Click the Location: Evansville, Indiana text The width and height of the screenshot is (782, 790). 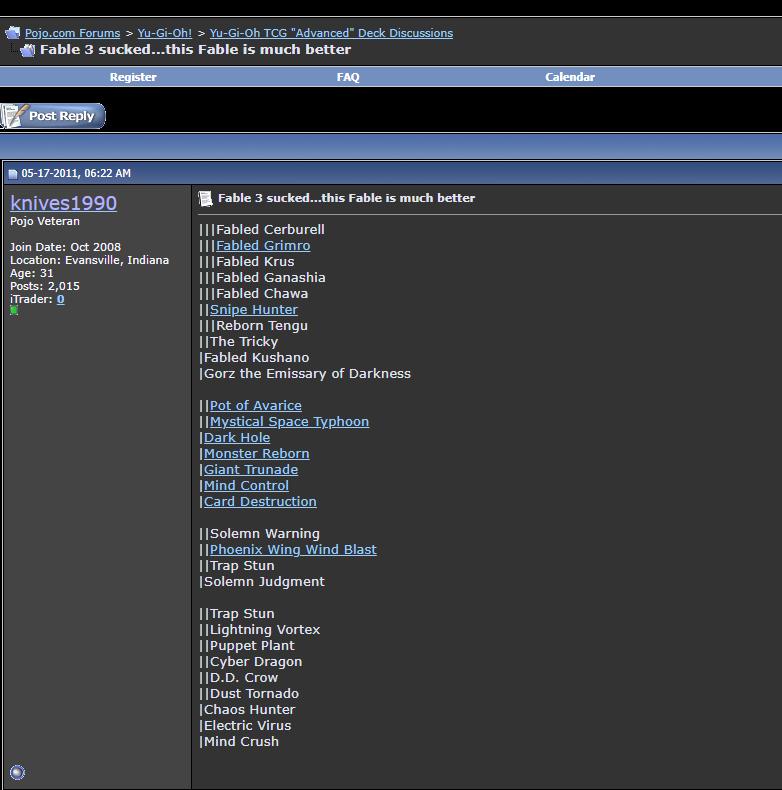[90, 260]
